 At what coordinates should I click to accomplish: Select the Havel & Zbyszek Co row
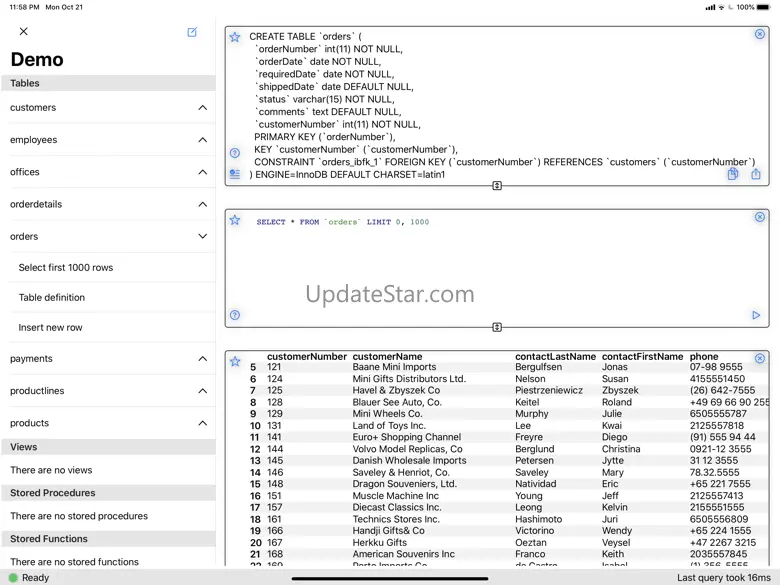507,390
